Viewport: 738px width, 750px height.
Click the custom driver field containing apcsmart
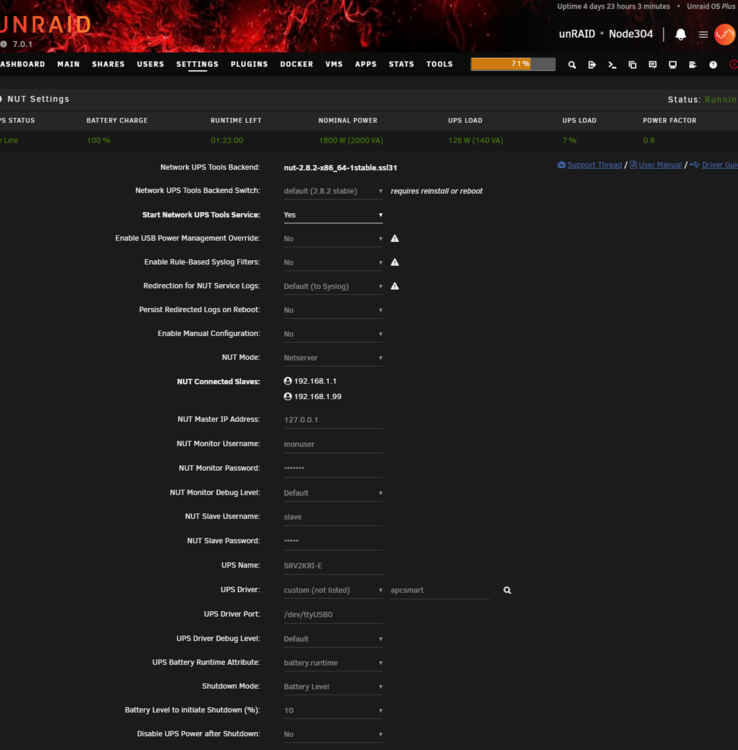point(440,590)
